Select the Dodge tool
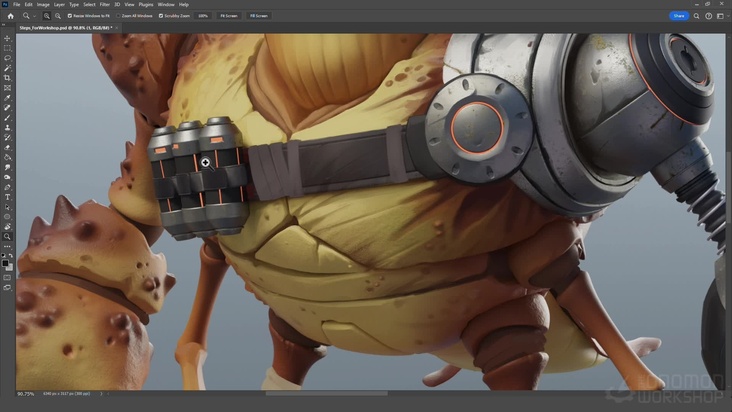 tap(7, 177)
